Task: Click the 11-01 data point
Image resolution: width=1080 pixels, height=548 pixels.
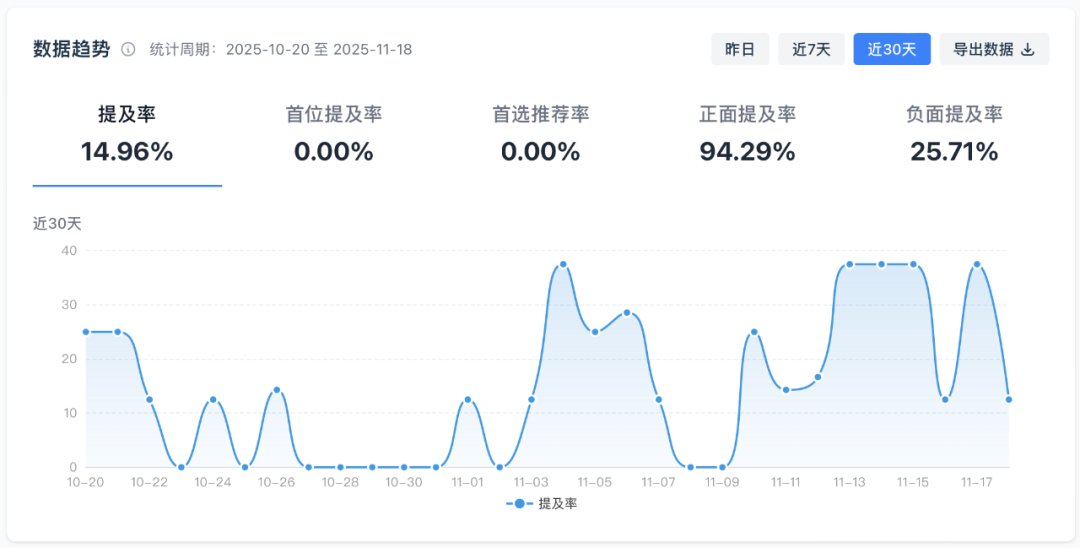Action: pos(468,399)
